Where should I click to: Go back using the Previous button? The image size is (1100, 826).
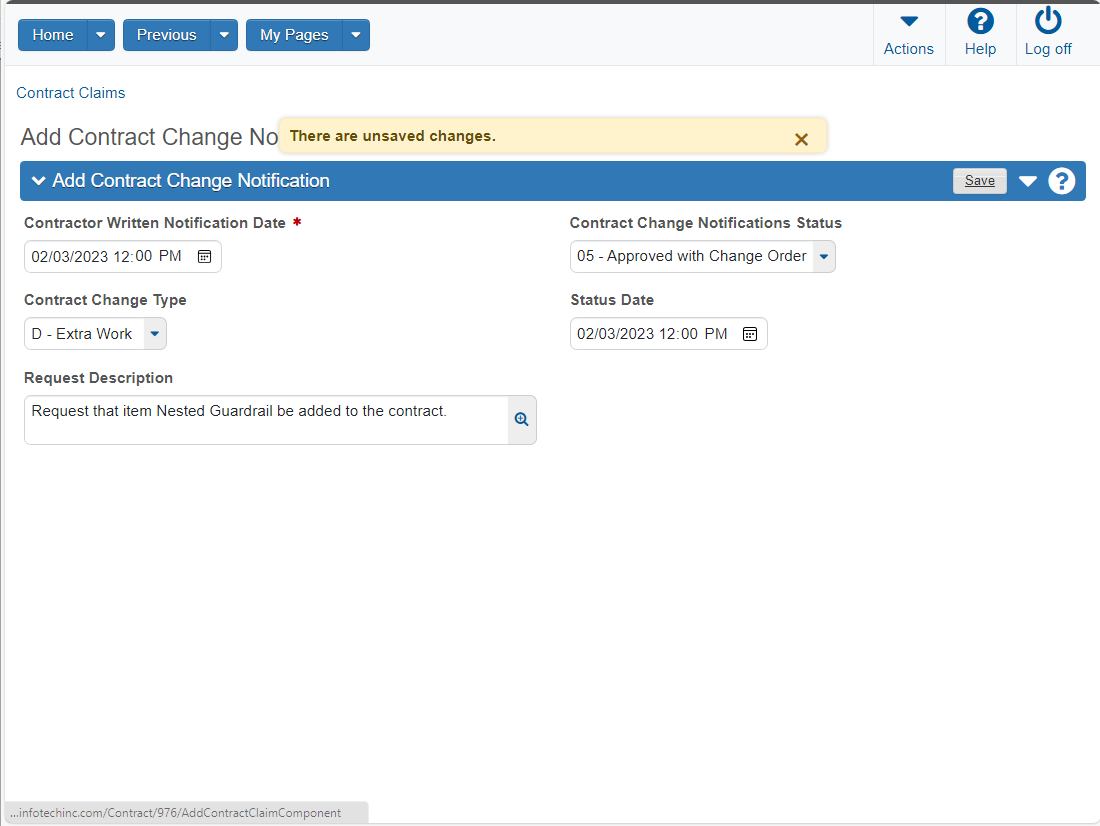click(x=166, y=35)
